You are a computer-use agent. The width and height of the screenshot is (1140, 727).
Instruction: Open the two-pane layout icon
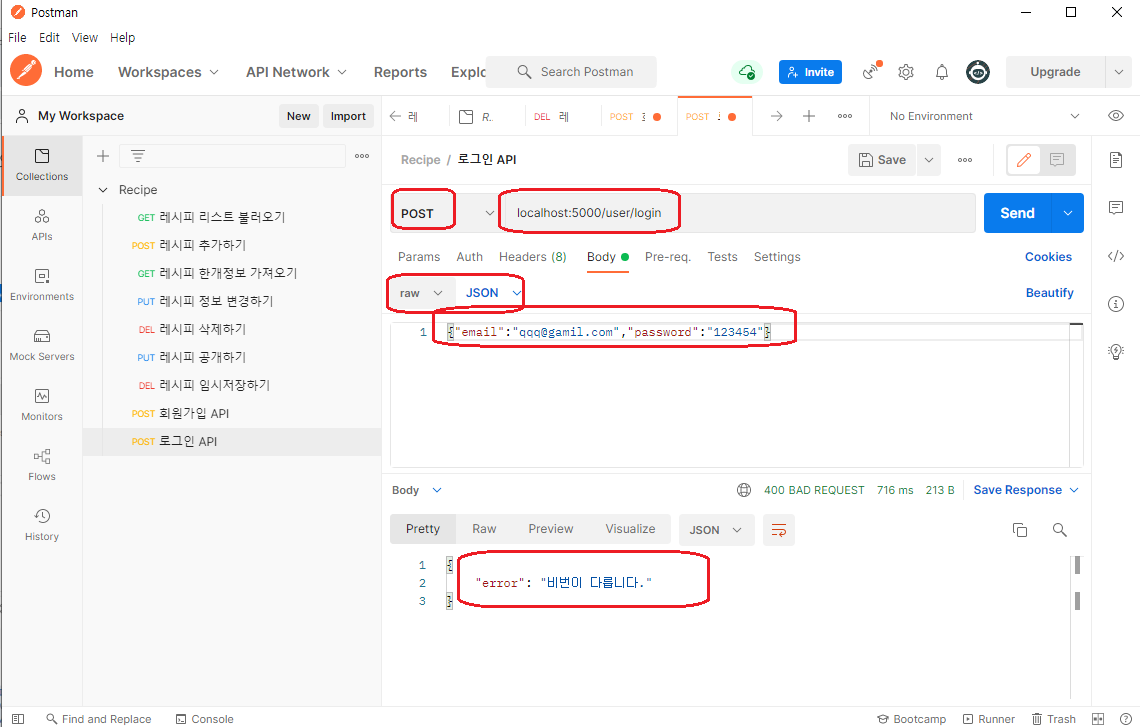point(1098,719)
